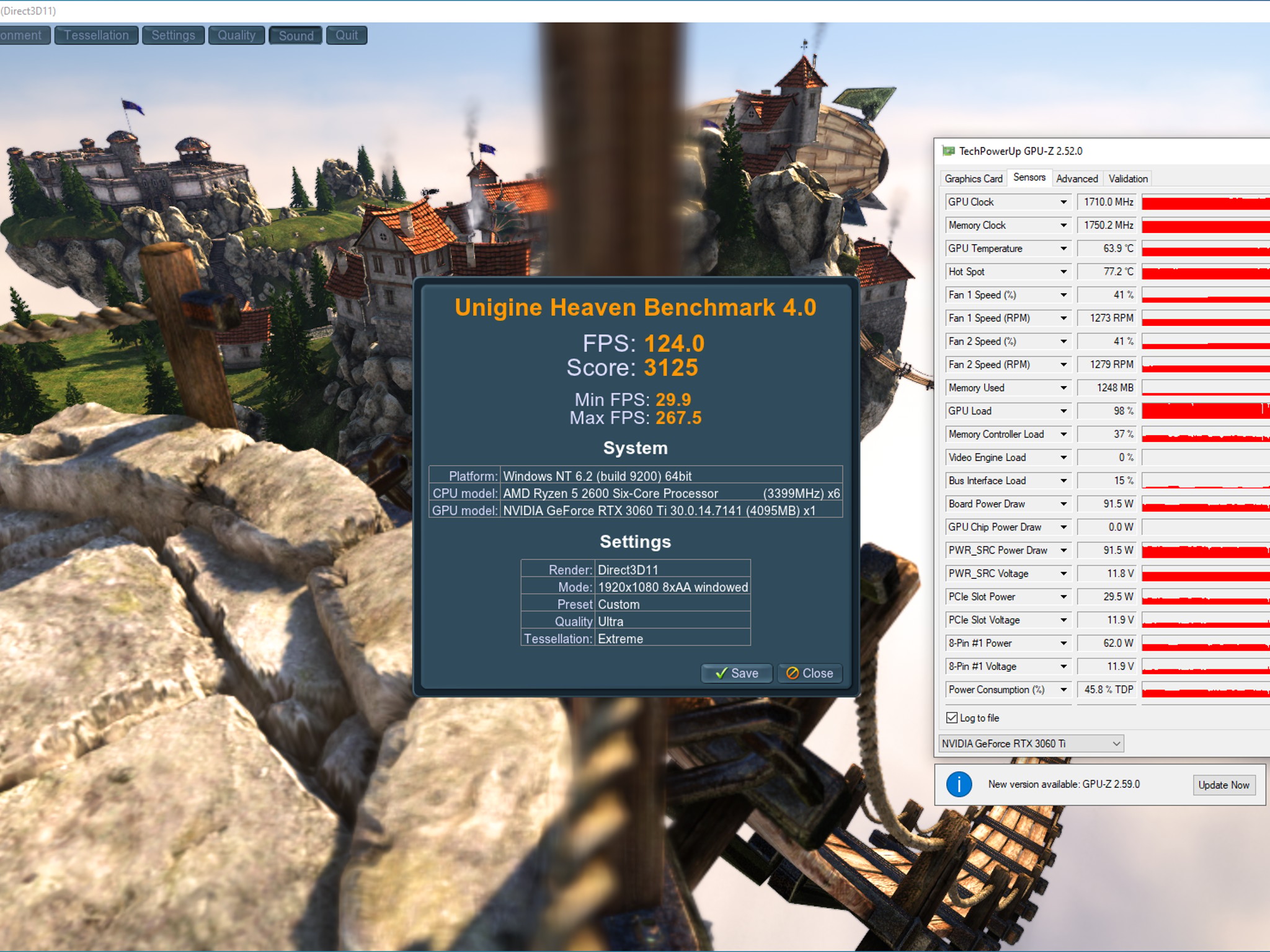Click the Memory Used 1248 MB value
The width and height of the screenshot is (1270, 952).
1107,388
